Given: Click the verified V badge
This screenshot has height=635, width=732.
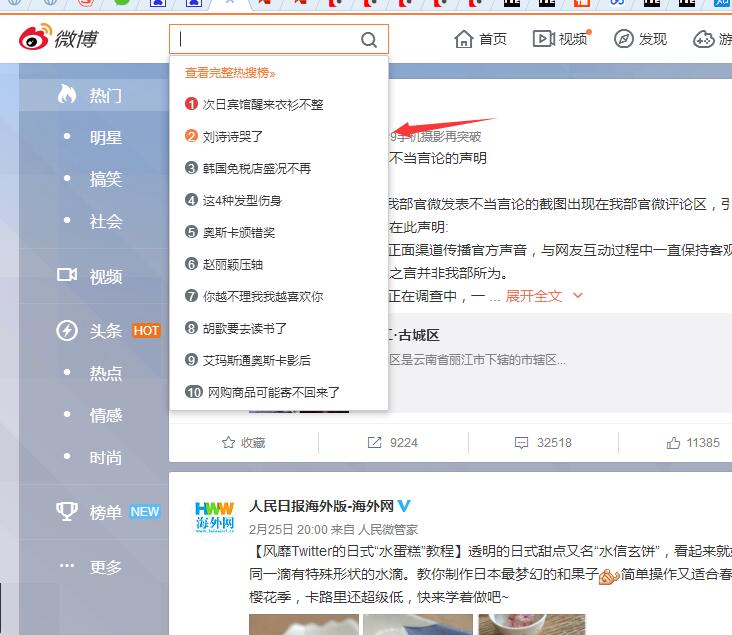Looking at the screenshot, I should [404, 506].
